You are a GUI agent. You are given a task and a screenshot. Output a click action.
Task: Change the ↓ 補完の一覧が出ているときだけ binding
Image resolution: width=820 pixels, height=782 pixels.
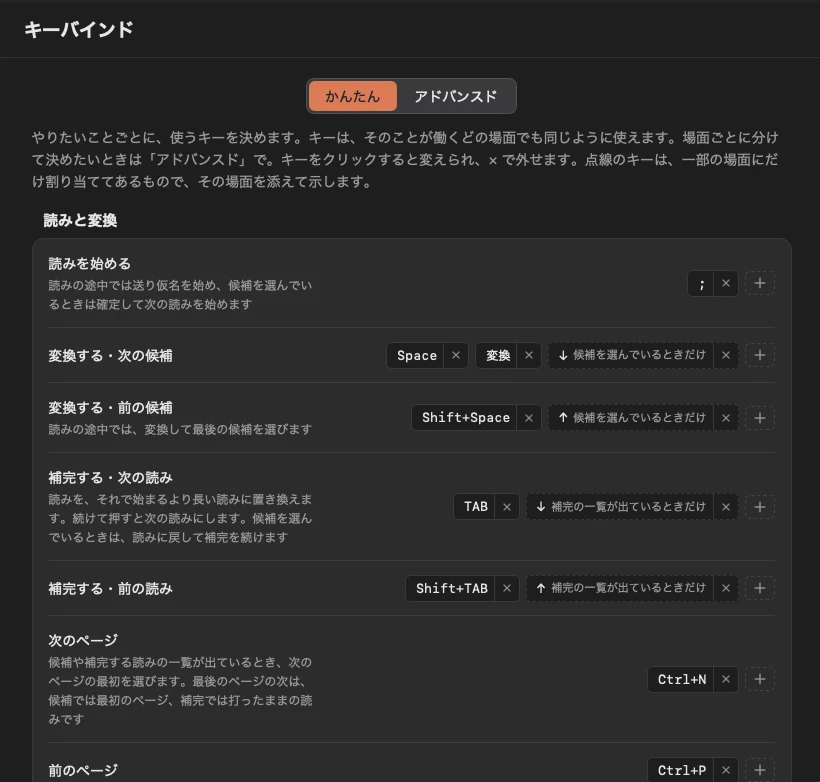[x=620, y=507]
